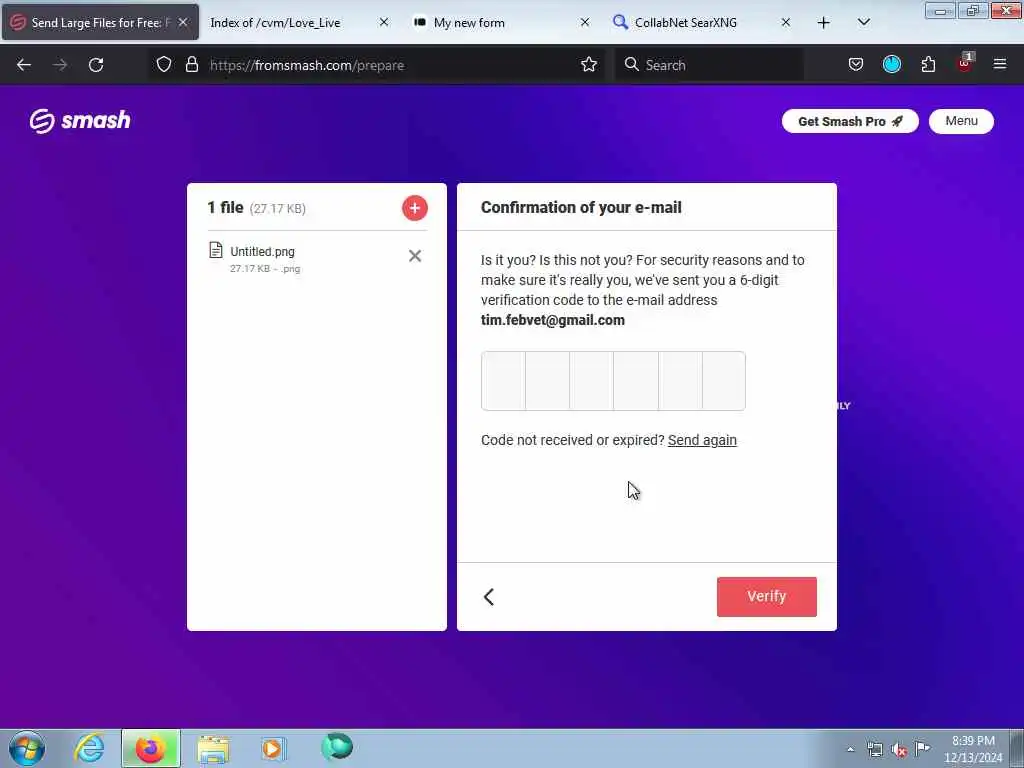Screen dimensions: 1024x768
Task: Click the network tray icon
Action: 875,749
